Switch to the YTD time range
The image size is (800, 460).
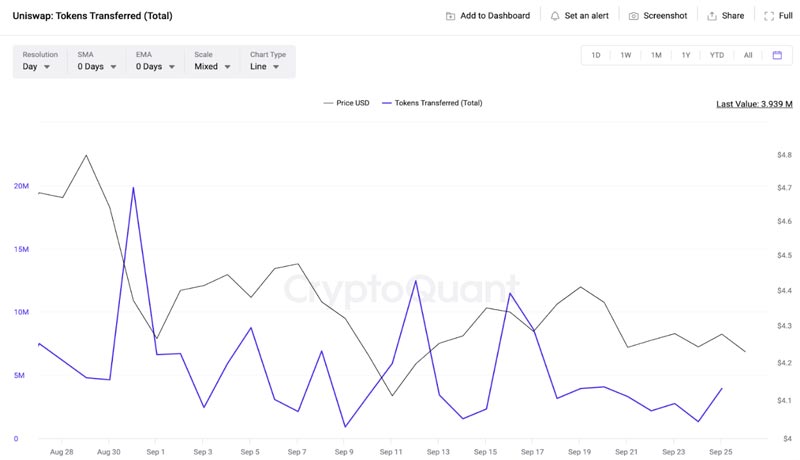(717, 55)
